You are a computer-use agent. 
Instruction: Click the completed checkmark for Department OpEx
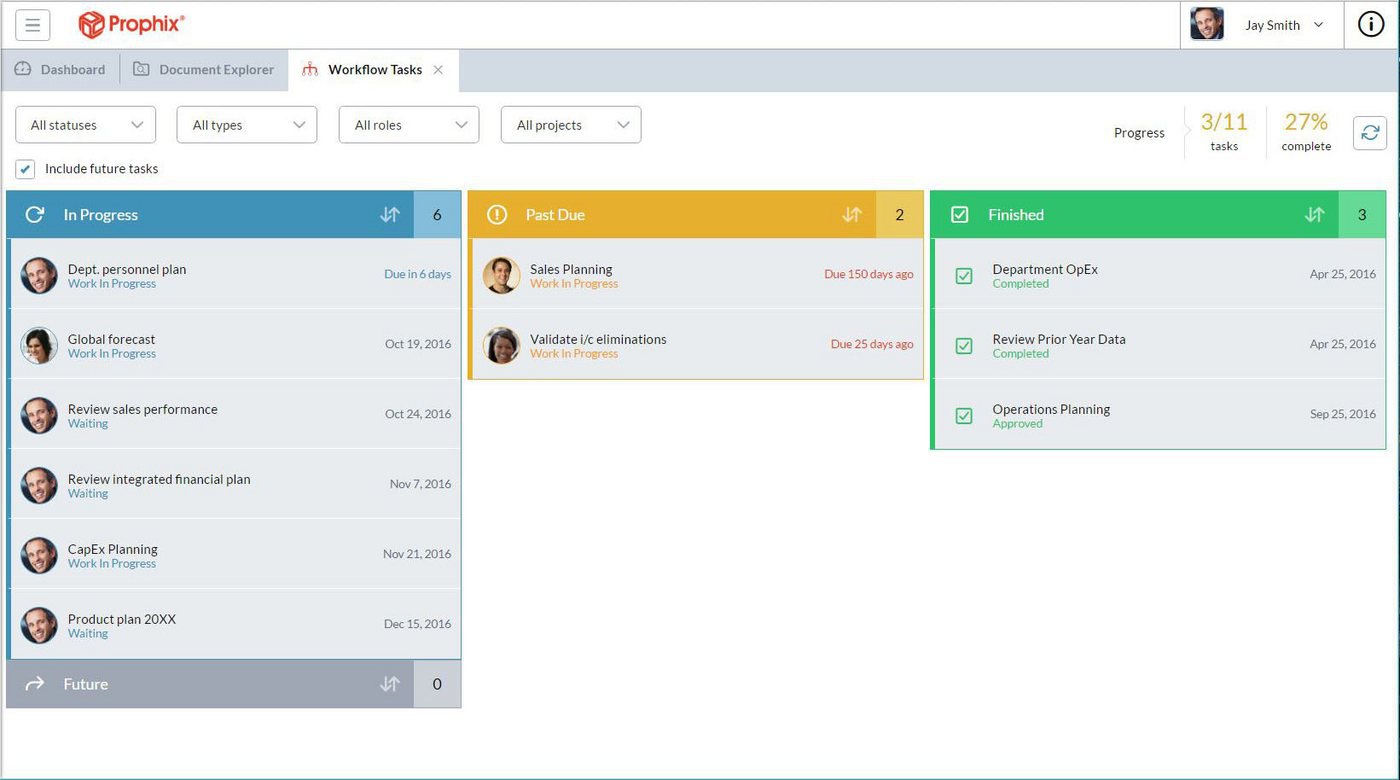(963, 276)
